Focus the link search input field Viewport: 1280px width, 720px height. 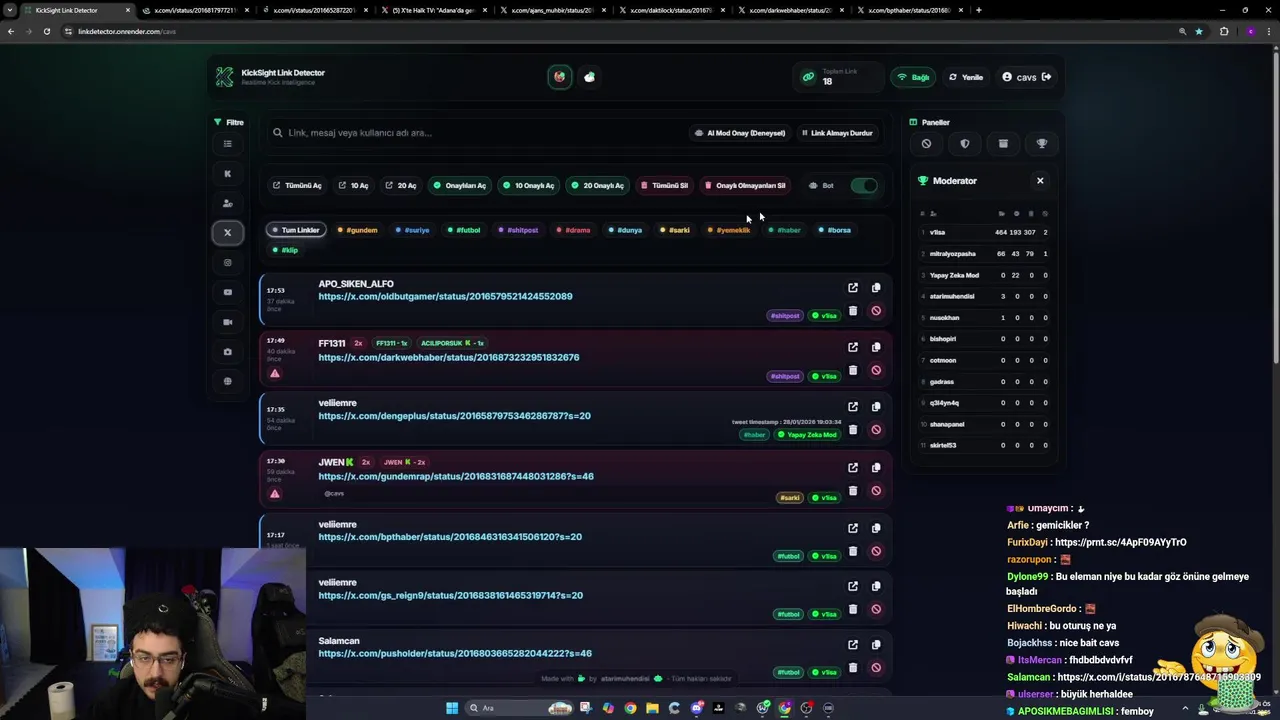[475, 133]
